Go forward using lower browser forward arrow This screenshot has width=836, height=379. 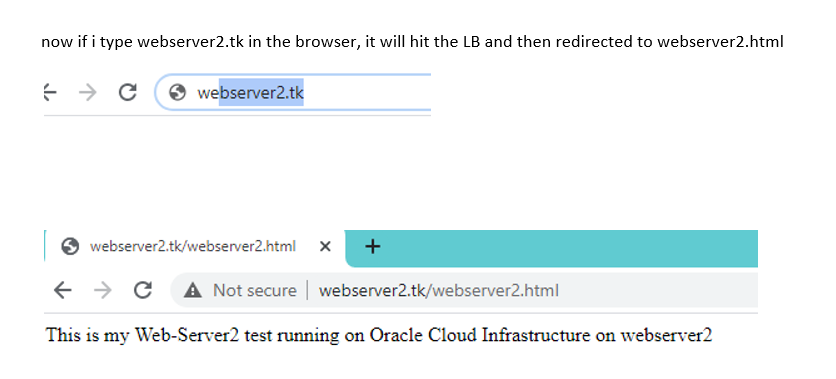pos(102,291)
